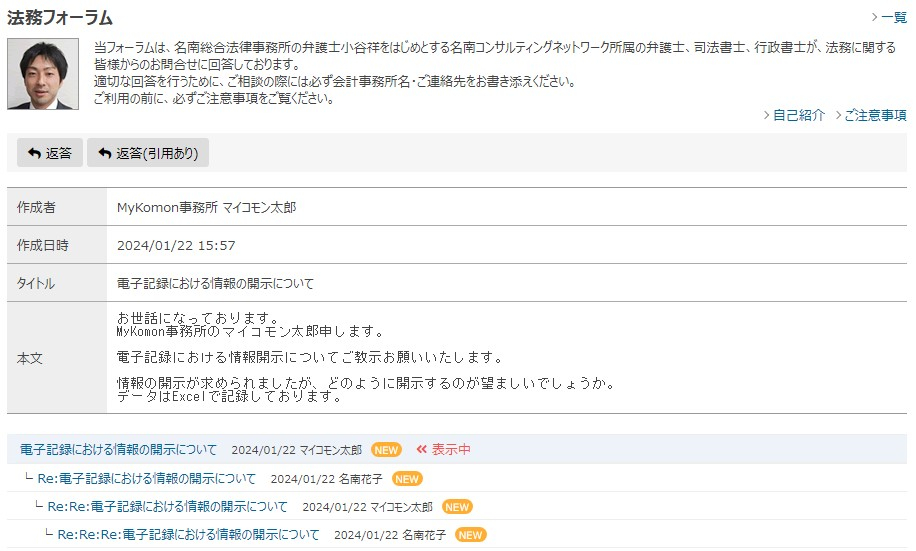The height and width of the screenshot is (551, 916).
Task: Click NEW badge on the Re:Re:Re: reply row
Action: pos(470,535)
